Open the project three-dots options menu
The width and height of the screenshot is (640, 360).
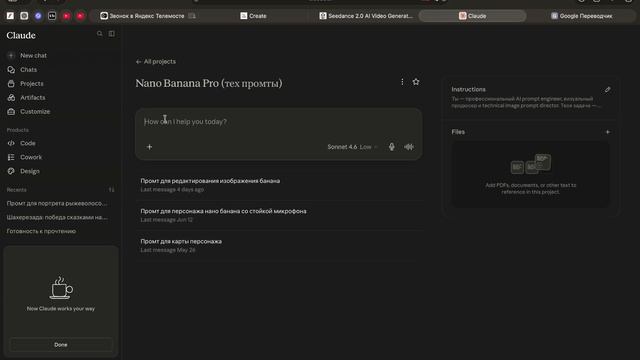(x=402, y=82)
